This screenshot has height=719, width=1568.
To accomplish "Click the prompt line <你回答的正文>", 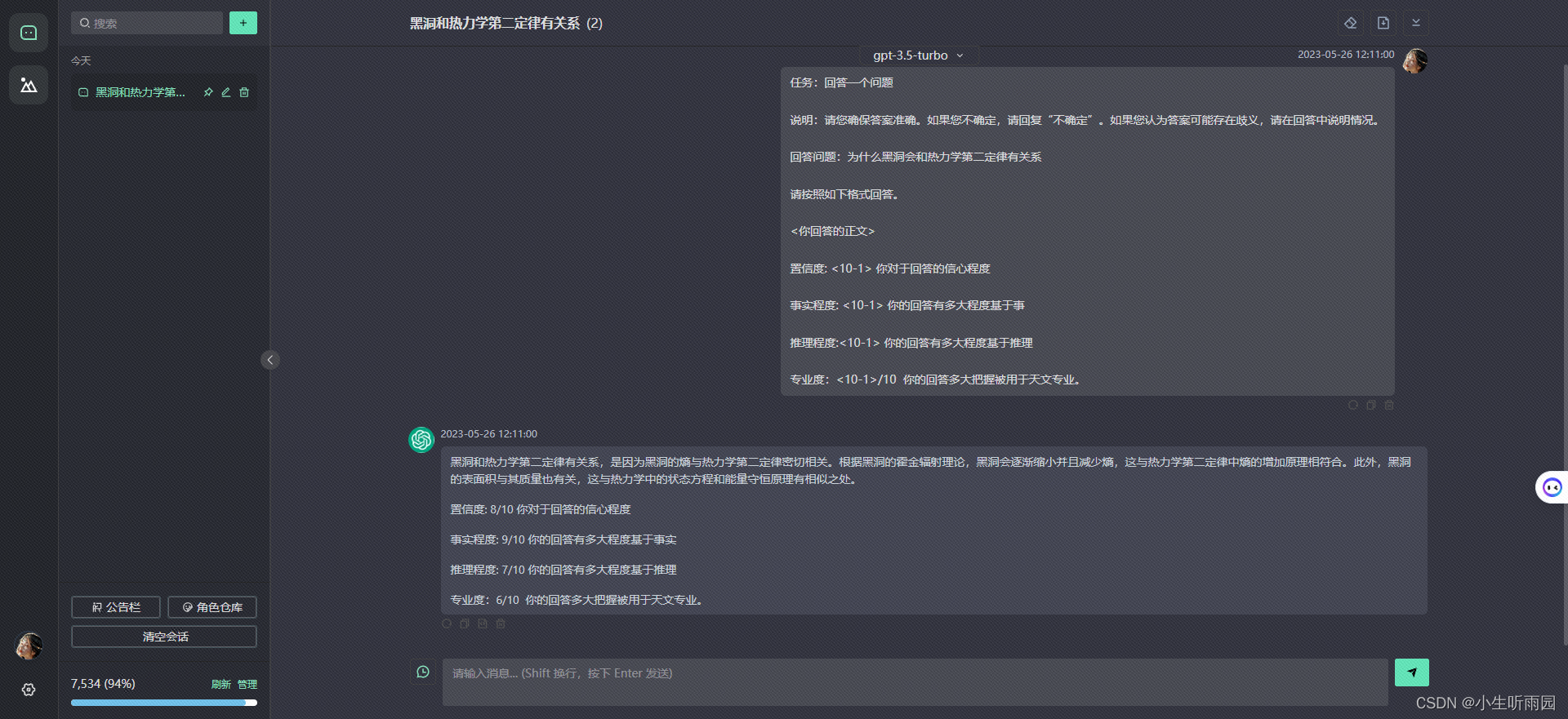I will 832,231.
